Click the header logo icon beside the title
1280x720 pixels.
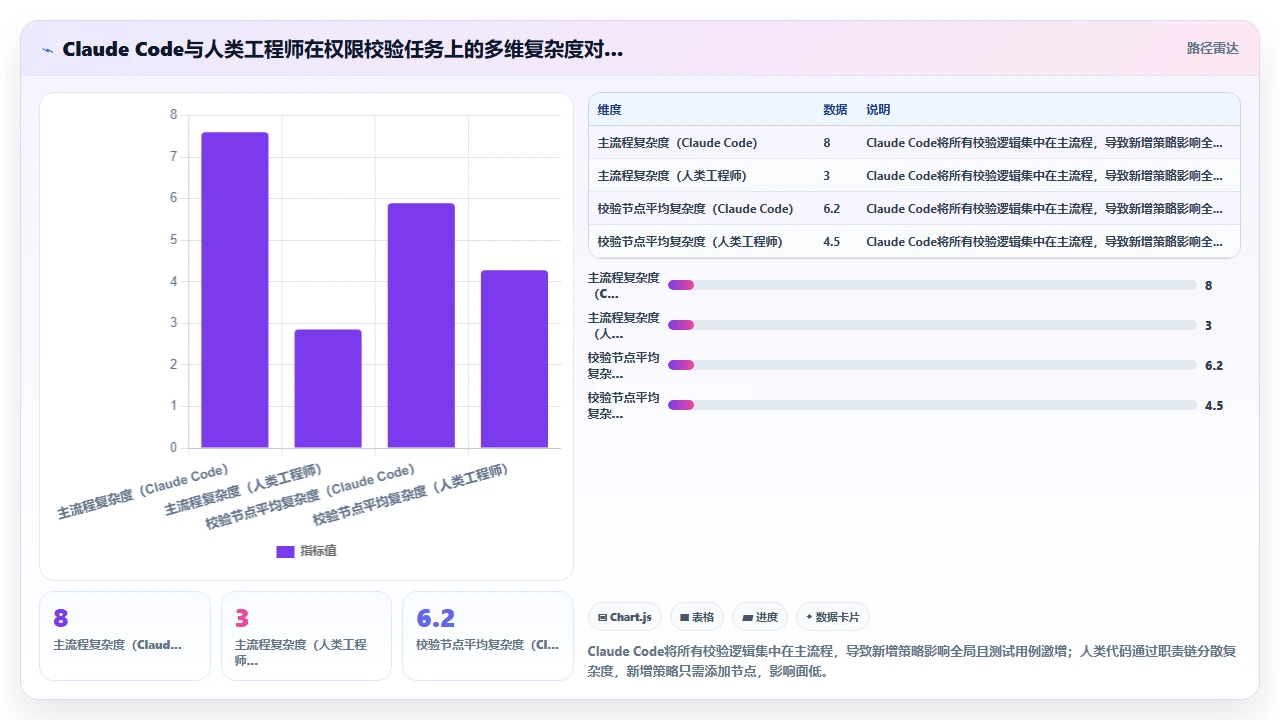[47, 50]
